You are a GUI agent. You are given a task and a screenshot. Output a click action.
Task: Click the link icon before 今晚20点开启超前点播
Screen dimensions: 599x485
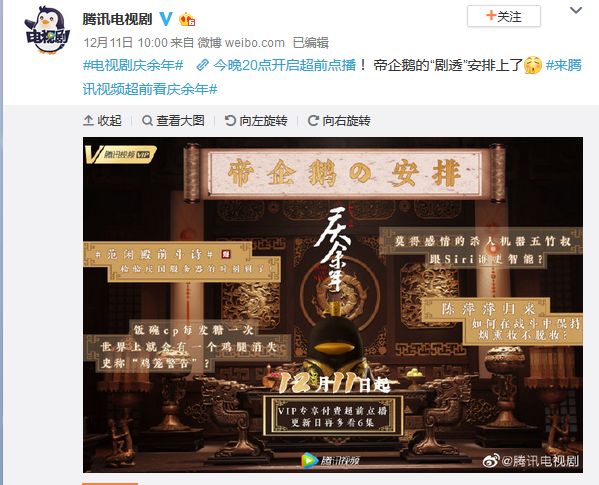[202, 65]
